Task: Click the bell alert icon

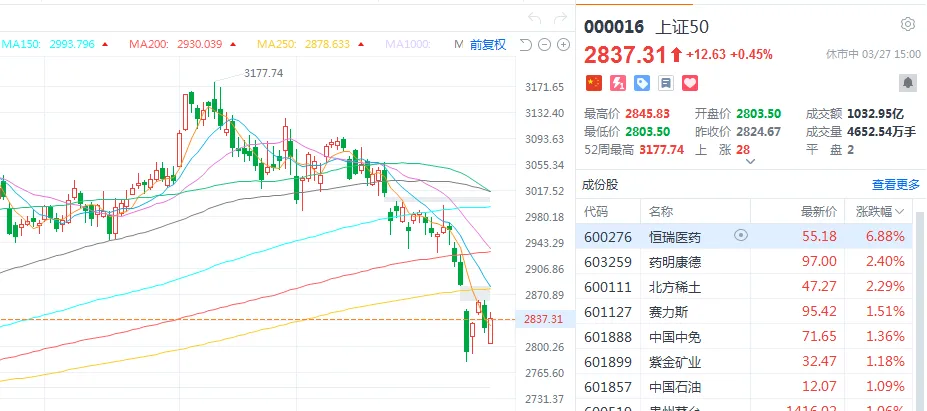Action: pyautogui.click(x=908, y=83)
